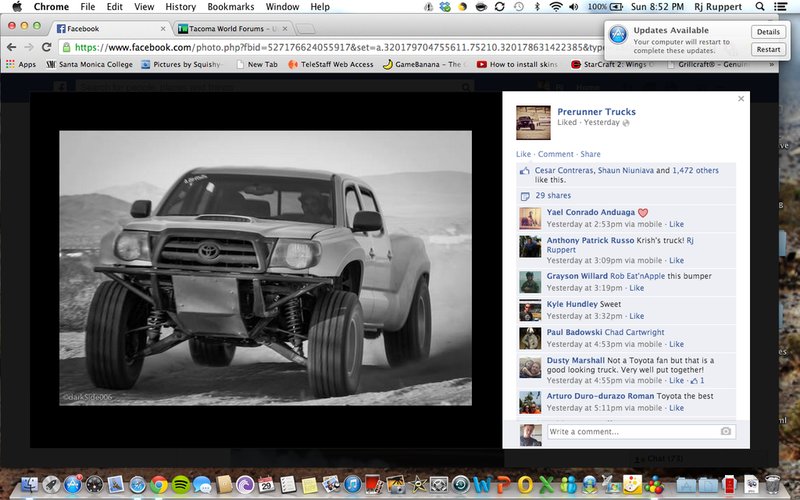Open Yael Conrado Anduaga's profile
The image size is (800, 500).
click(x=591, y=212)
